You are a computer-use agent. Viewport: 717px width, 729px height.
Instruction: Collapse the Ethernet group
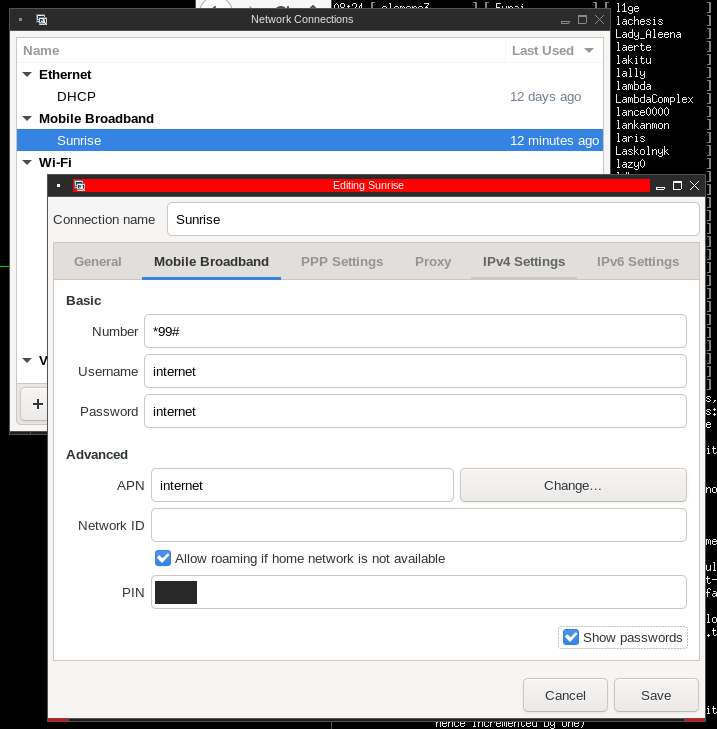click(27, 74)
